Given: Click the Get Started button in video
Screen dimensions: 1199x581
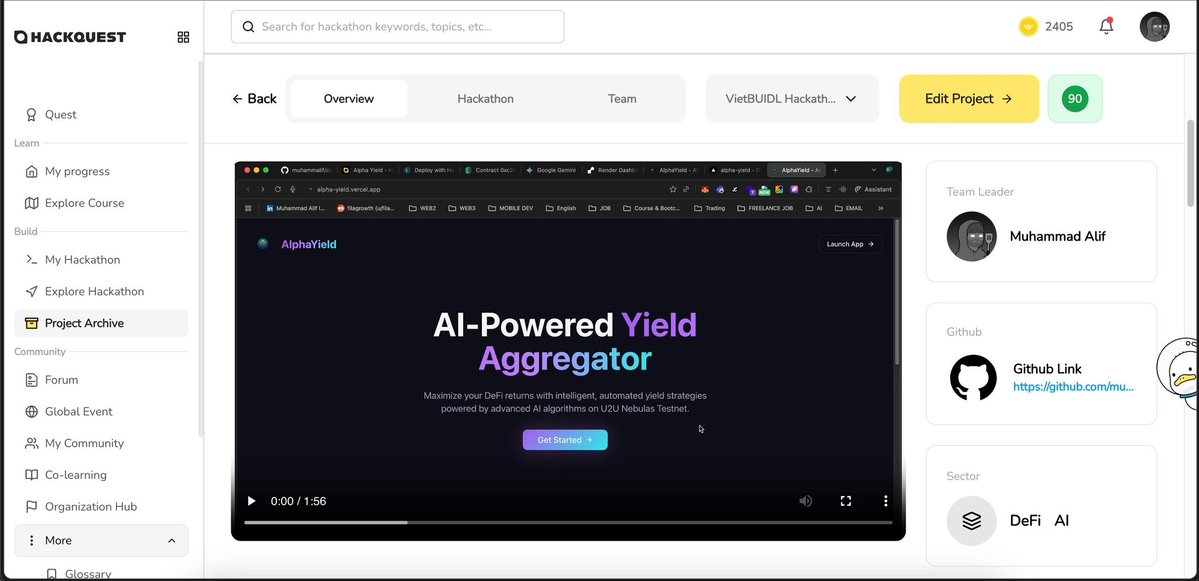Looking at the screenshot, I should 565,440.
